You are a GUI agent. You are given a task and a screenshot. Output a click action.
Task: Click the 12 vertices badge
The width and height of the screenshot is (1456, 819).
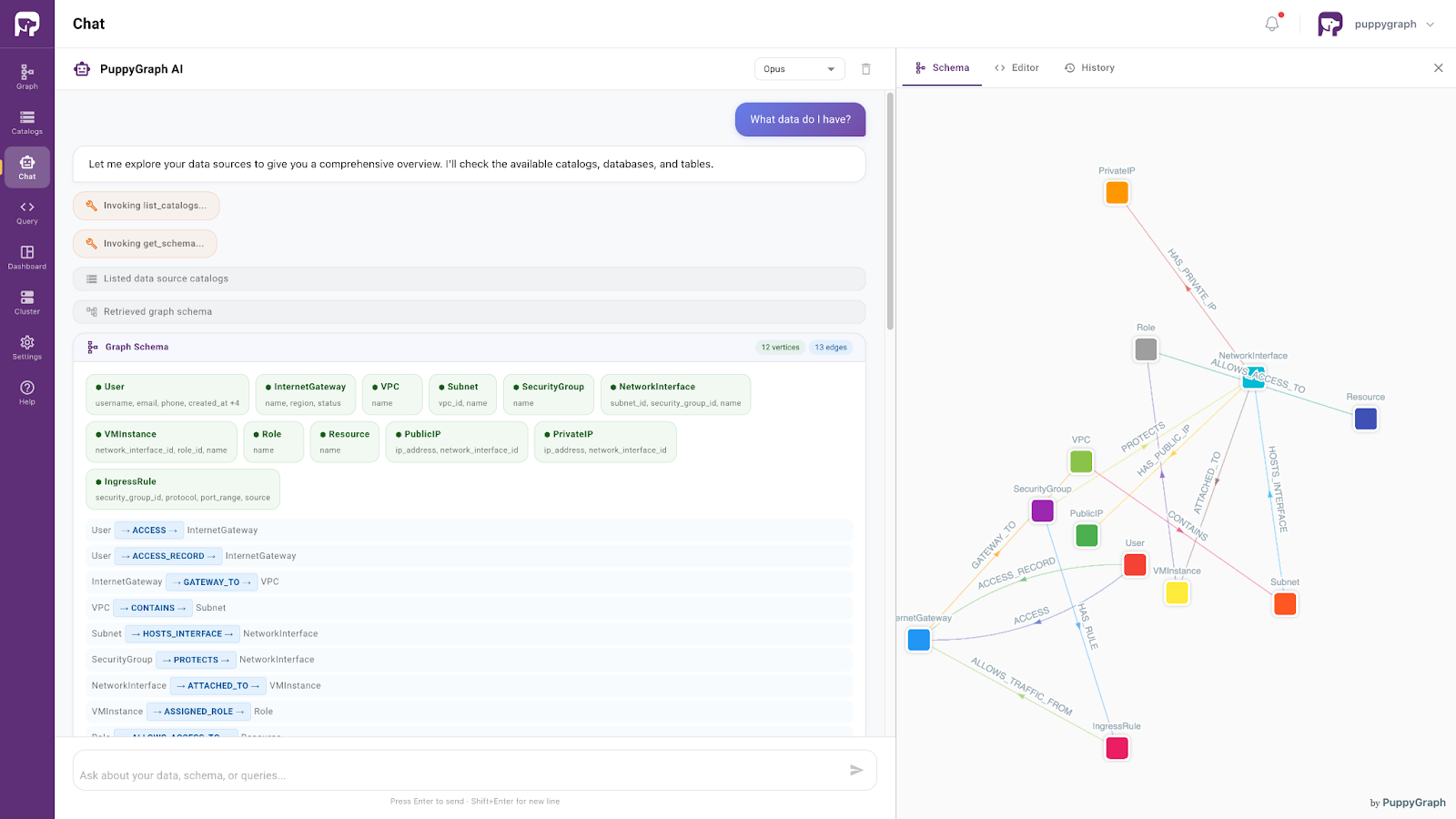pos(781,348)
